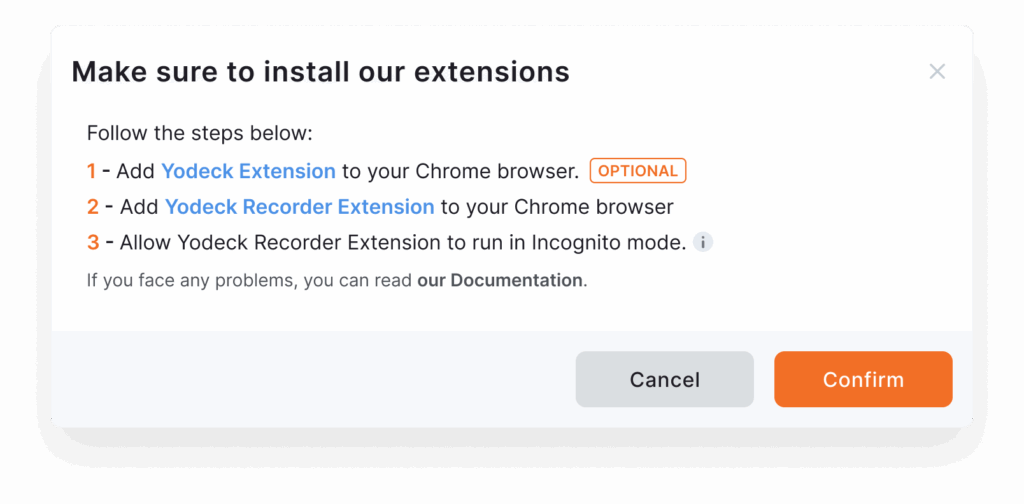Click the orange step number 3
Viewport: 1024px width, 504px height.
92,242
